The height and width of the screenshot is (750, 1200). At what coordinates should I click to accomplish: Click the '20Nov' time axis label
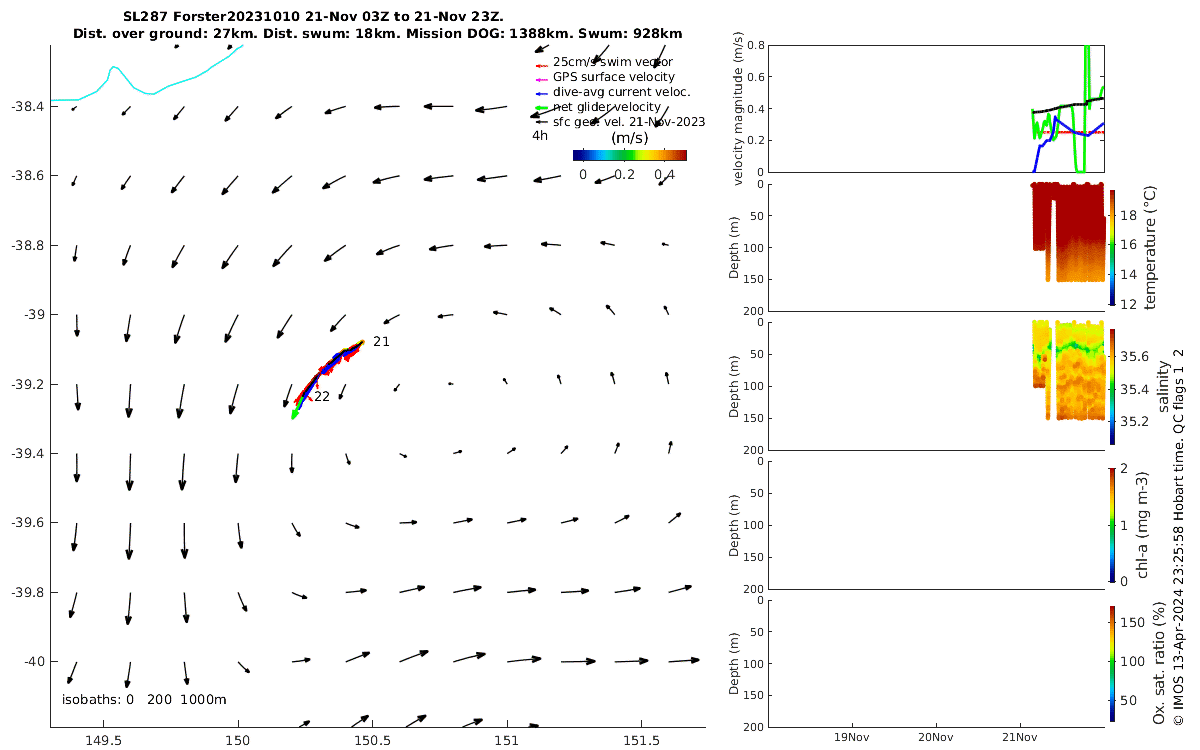(x=936, y=736)
